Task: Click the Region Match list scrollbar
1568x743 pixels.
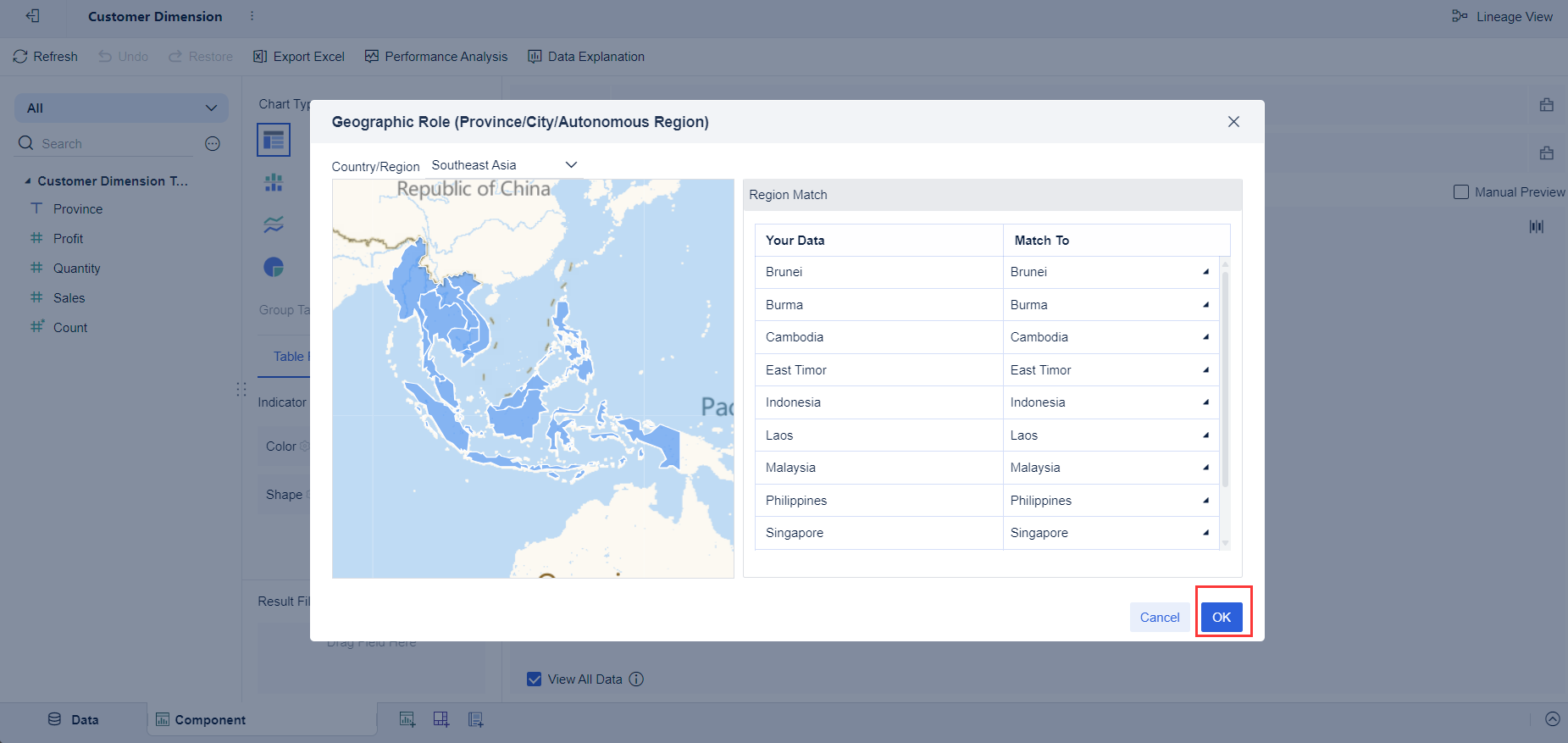Action: [x=1225, y=381]
